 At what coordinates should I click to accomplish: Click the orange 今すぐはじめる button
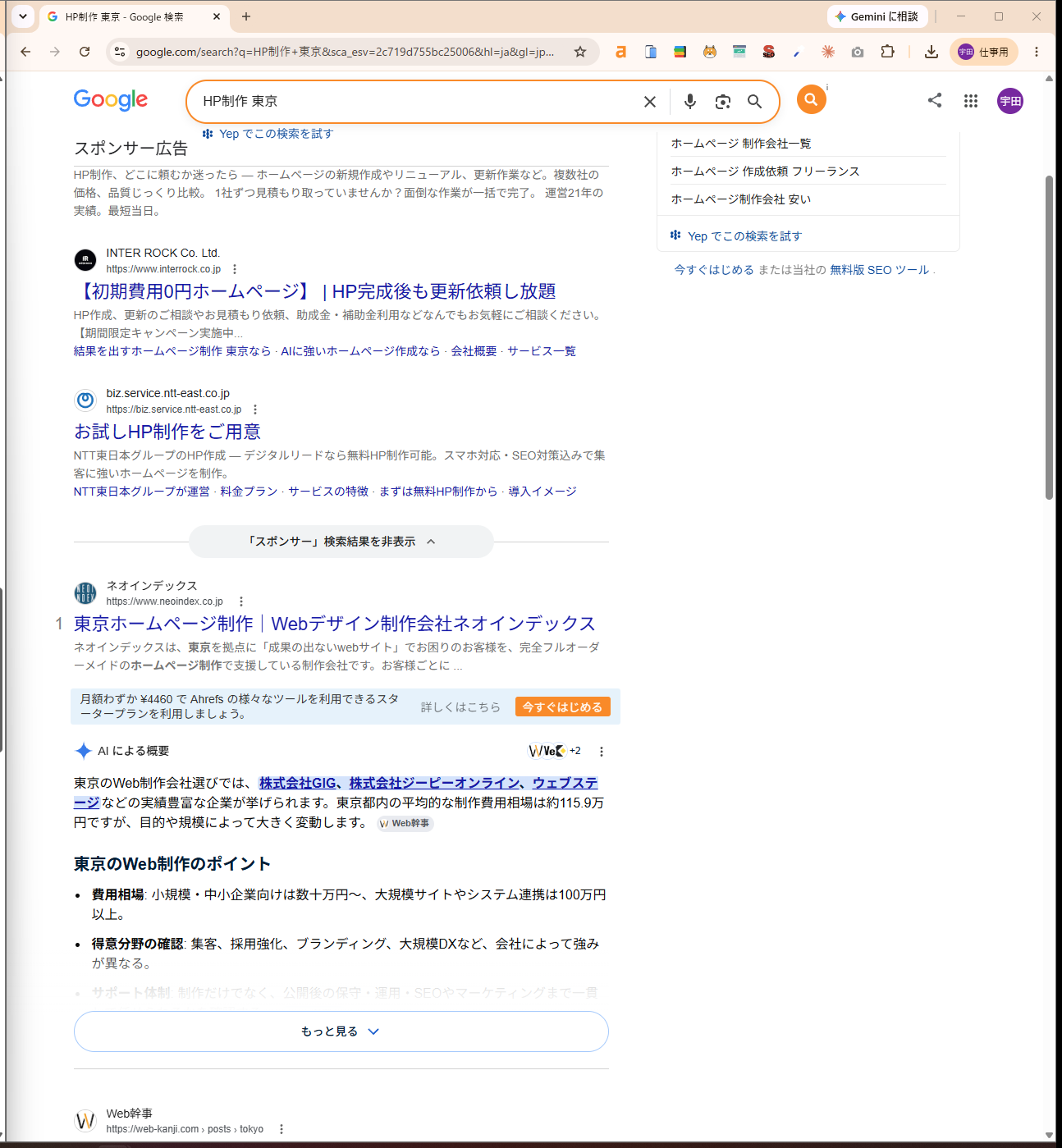pos(563,707)
